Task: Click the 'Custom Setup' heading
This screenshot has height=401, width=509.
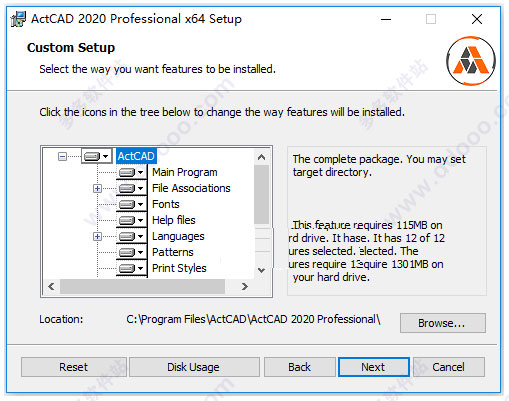Action: point(71,48)
